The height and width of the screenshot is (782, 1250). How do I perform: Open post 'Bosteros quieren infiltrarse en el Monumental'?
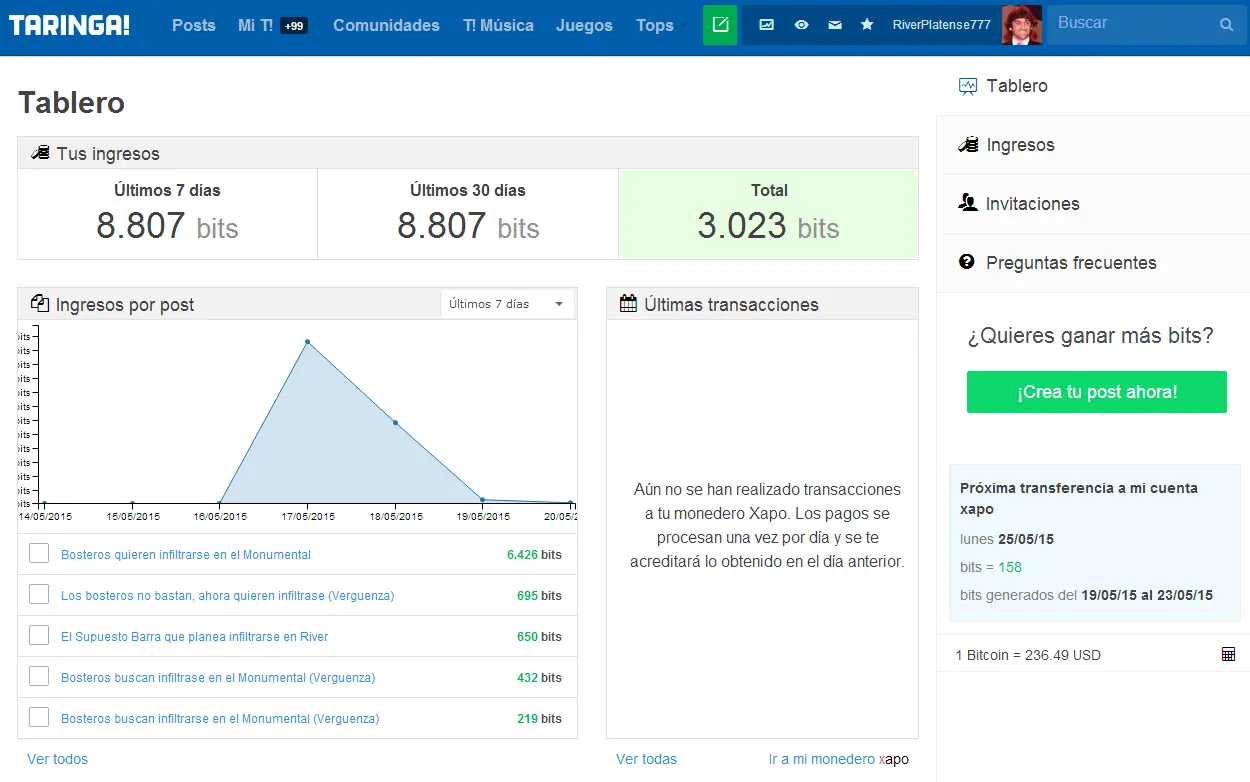tap(186, 554)
